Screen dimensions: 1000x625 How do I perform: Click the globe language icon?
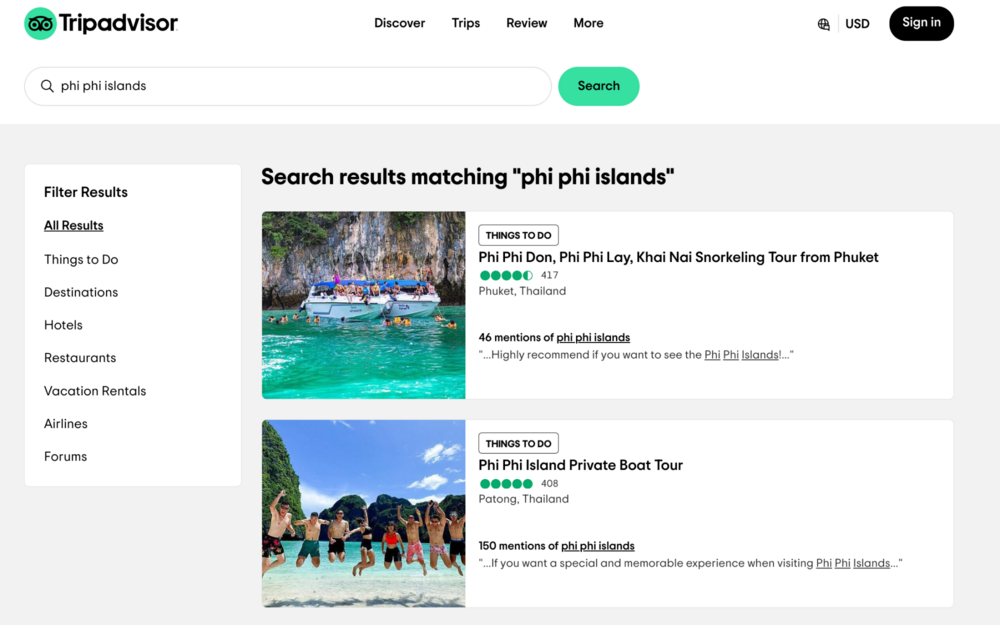click(823, 24)
